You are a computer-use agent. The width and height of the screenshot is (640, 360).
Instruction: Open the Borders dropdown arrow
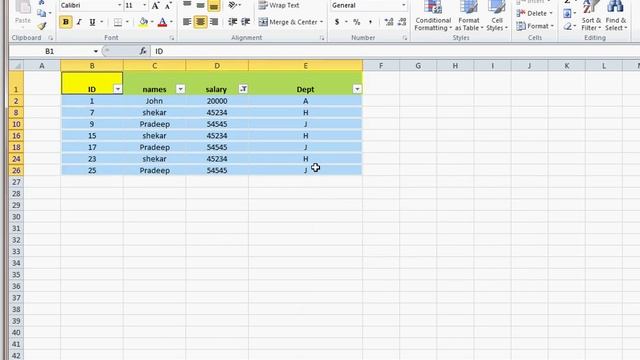[127, 22]
